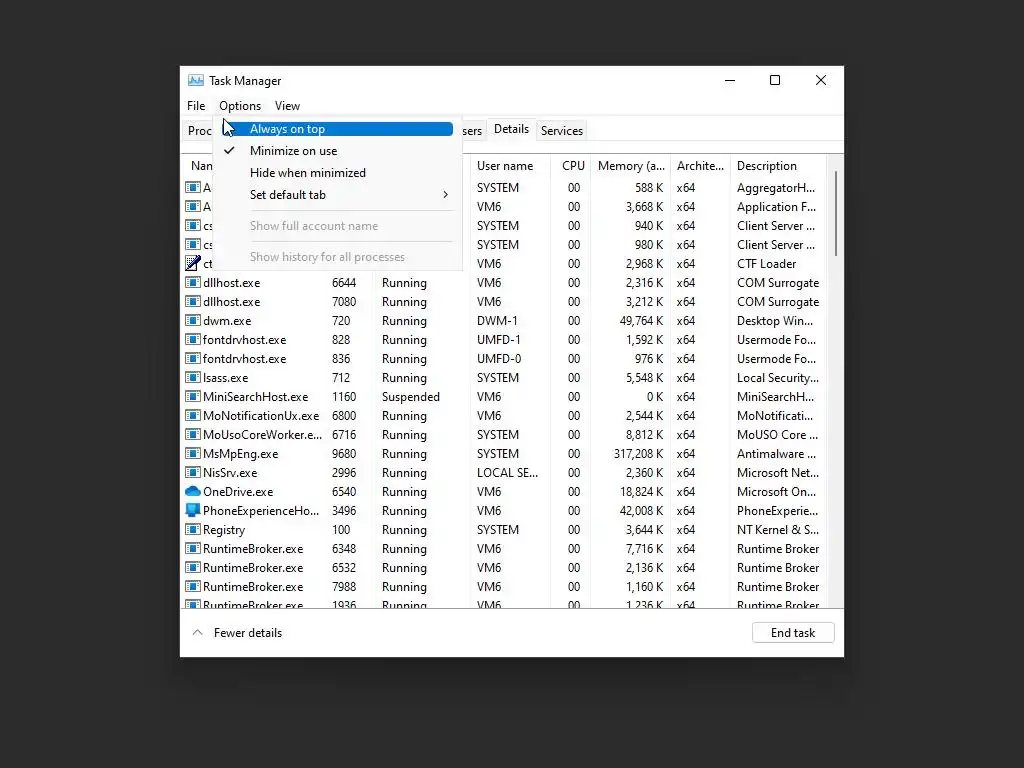Enable Always on top option
The height and width of the screenshot is (768, 1024).
(x=338, y=129)
